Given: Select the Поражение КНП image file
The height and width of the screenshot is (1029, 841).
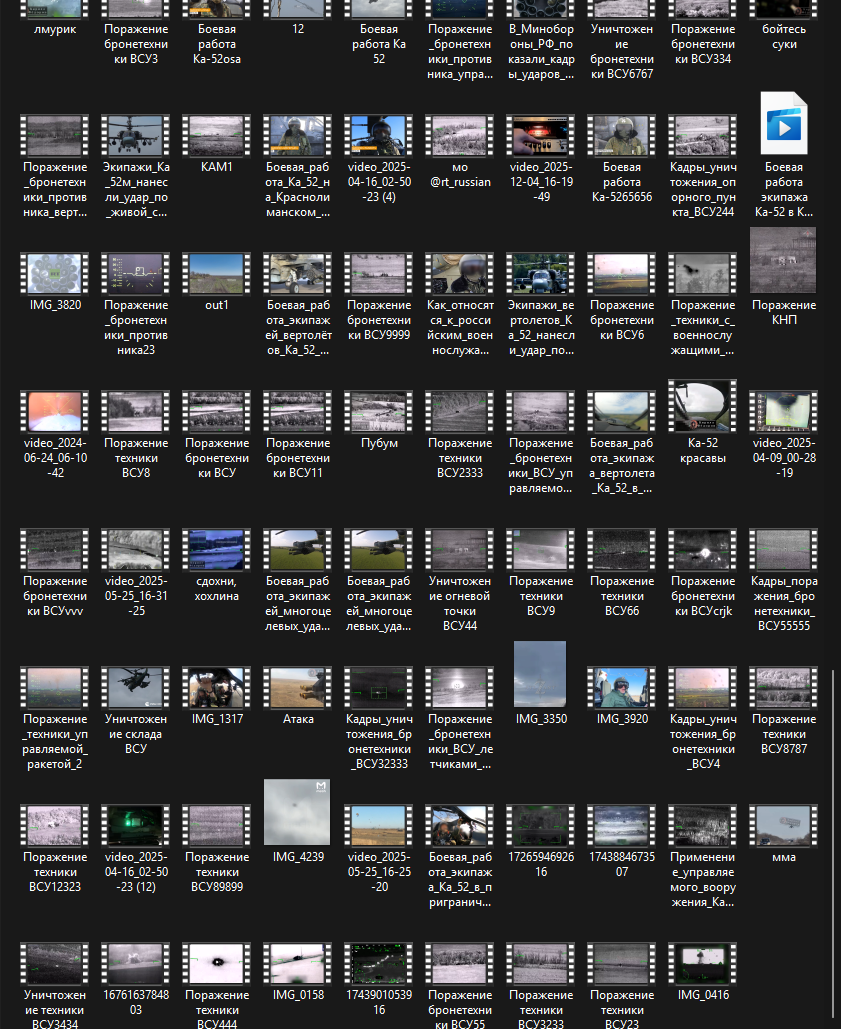Looking at the screenshot, I should [784, 277].
